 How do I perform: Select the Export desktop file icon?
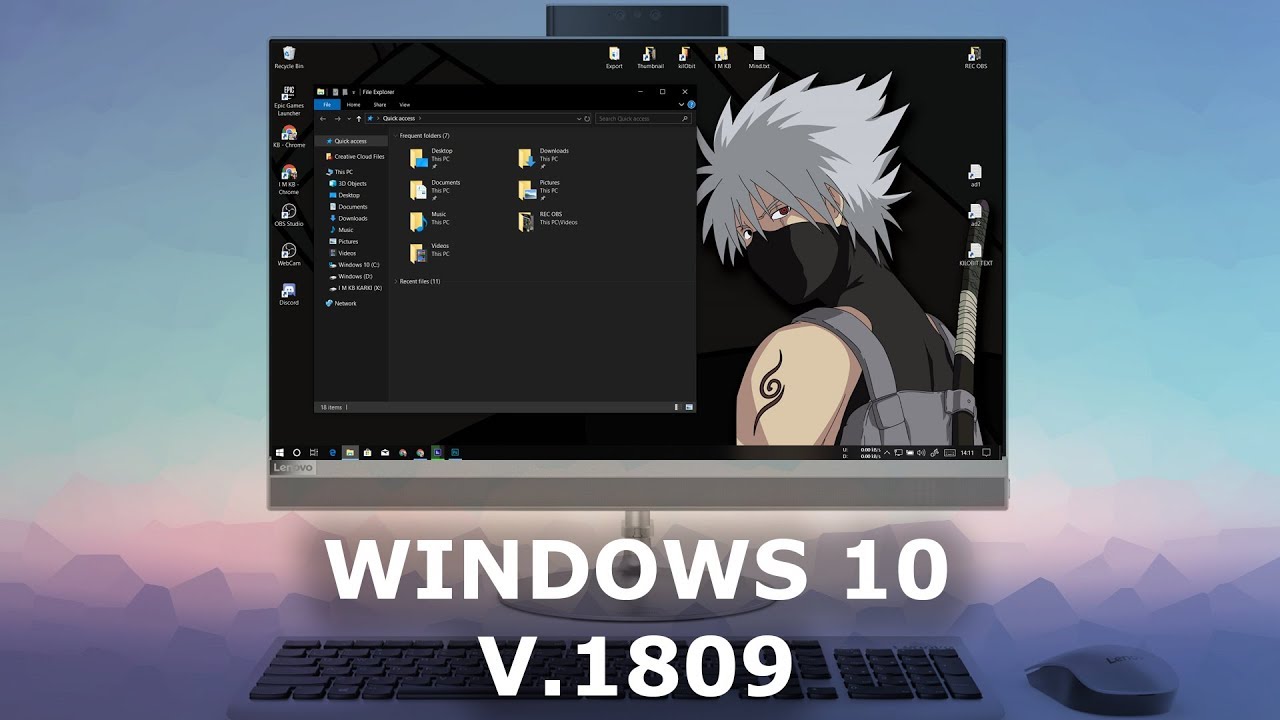[614, 57]
